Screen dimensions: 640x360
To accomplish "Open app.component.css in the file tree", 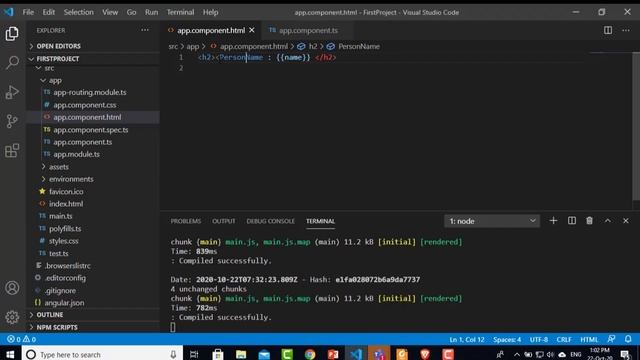I will [84, 105].
